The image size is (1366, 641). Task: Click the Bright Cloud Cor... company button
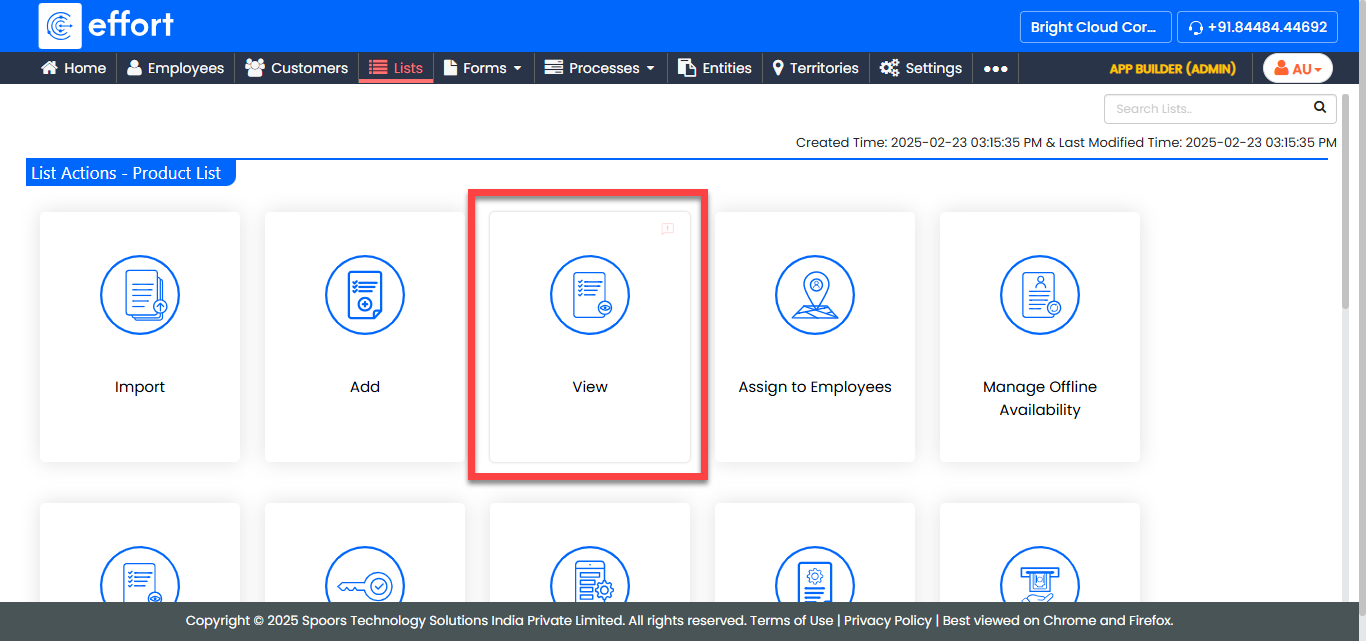pyautogui.click(x=1093, y=27)
